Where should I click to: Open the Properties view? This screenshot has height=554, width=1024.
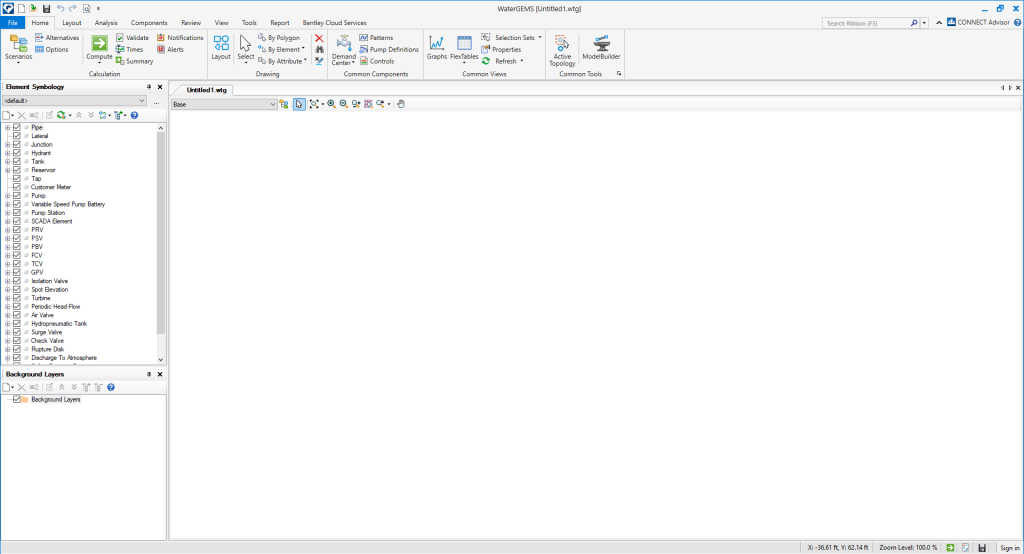502,50
